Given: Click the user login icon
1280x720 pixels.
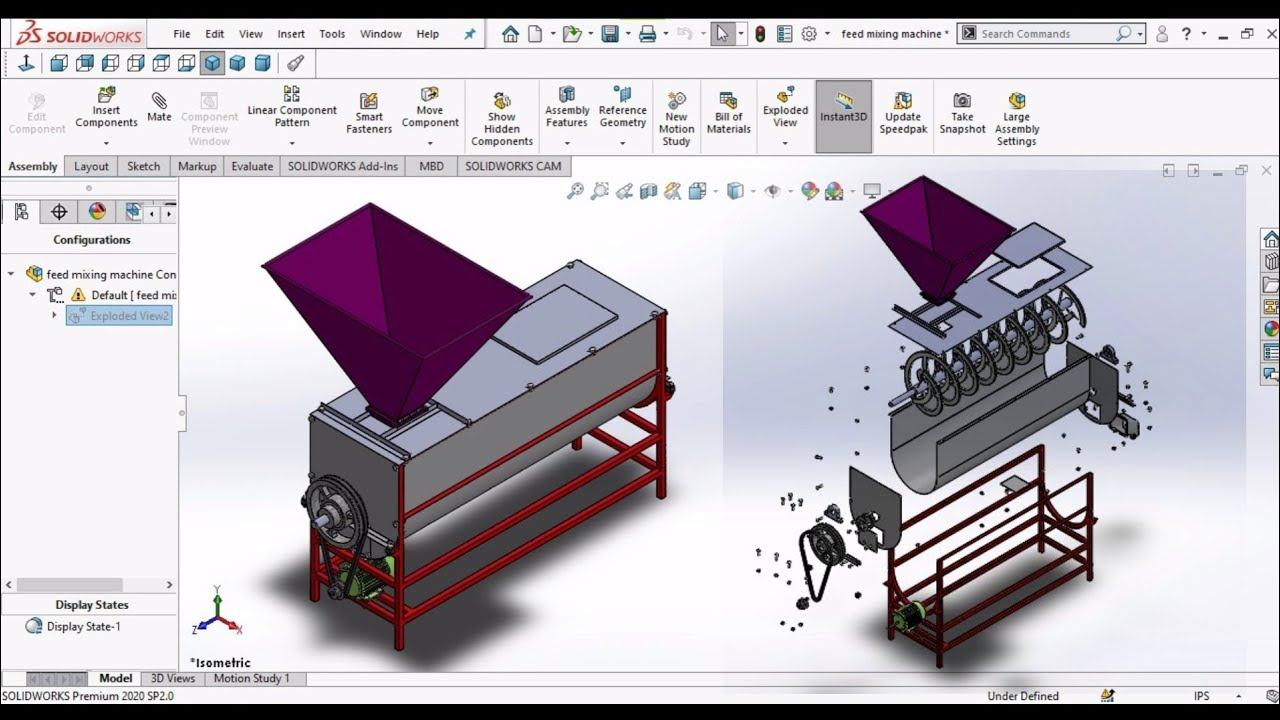Looking at the screenshot, I should [1162, 34].
